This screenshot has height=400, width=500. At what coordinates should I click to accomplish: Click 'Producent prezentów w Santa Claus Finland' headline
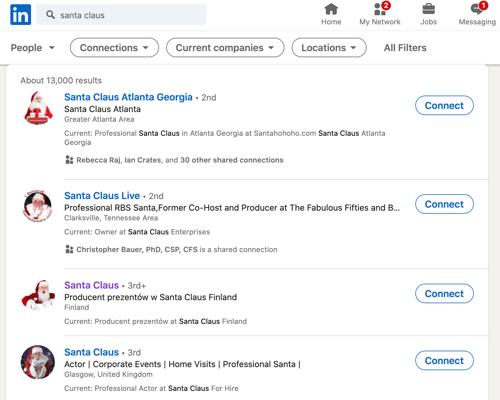150,297
